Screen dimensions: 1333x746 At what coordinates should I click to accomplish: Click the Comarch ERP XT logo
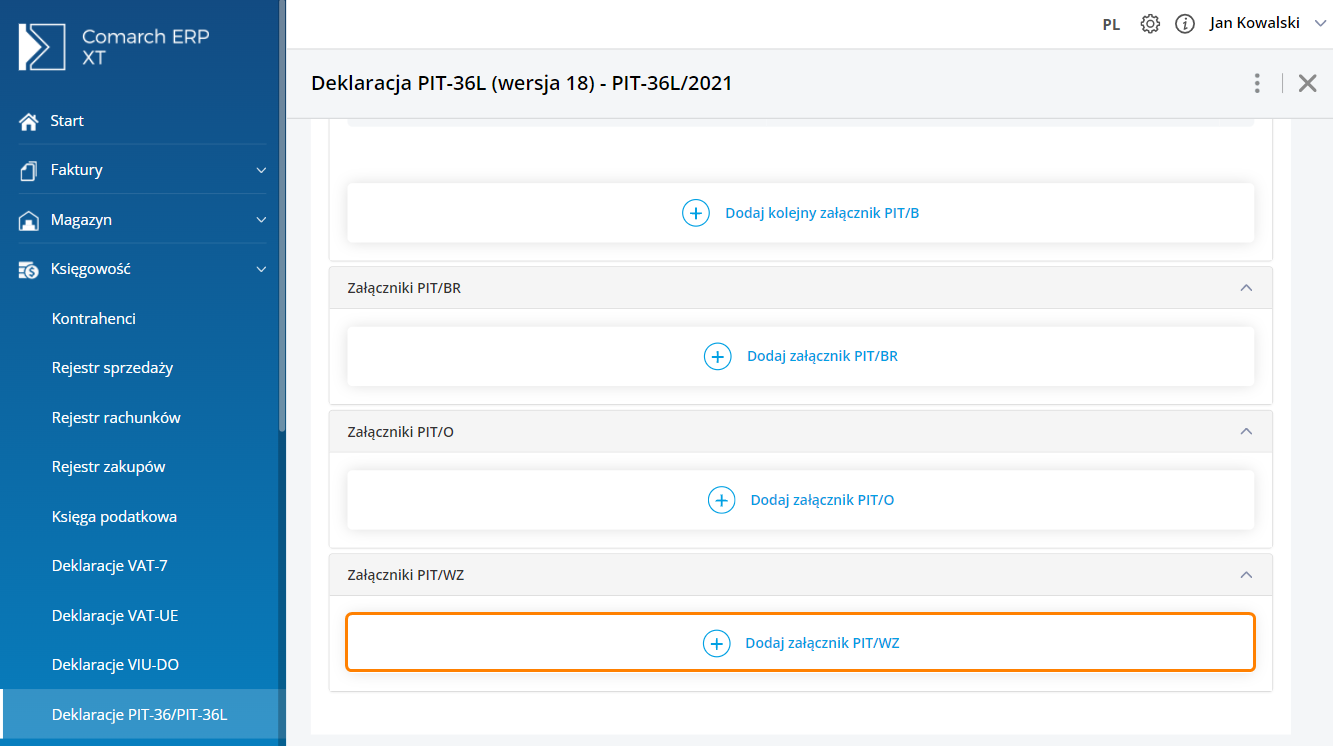[x=42, y=46]
